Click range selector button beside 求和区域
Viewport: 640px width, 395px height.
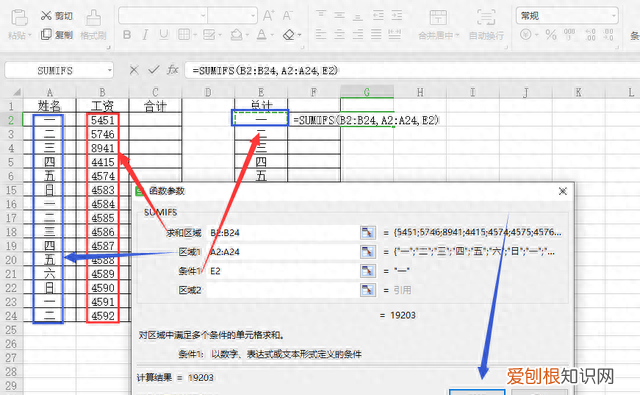tap(368, 233)
